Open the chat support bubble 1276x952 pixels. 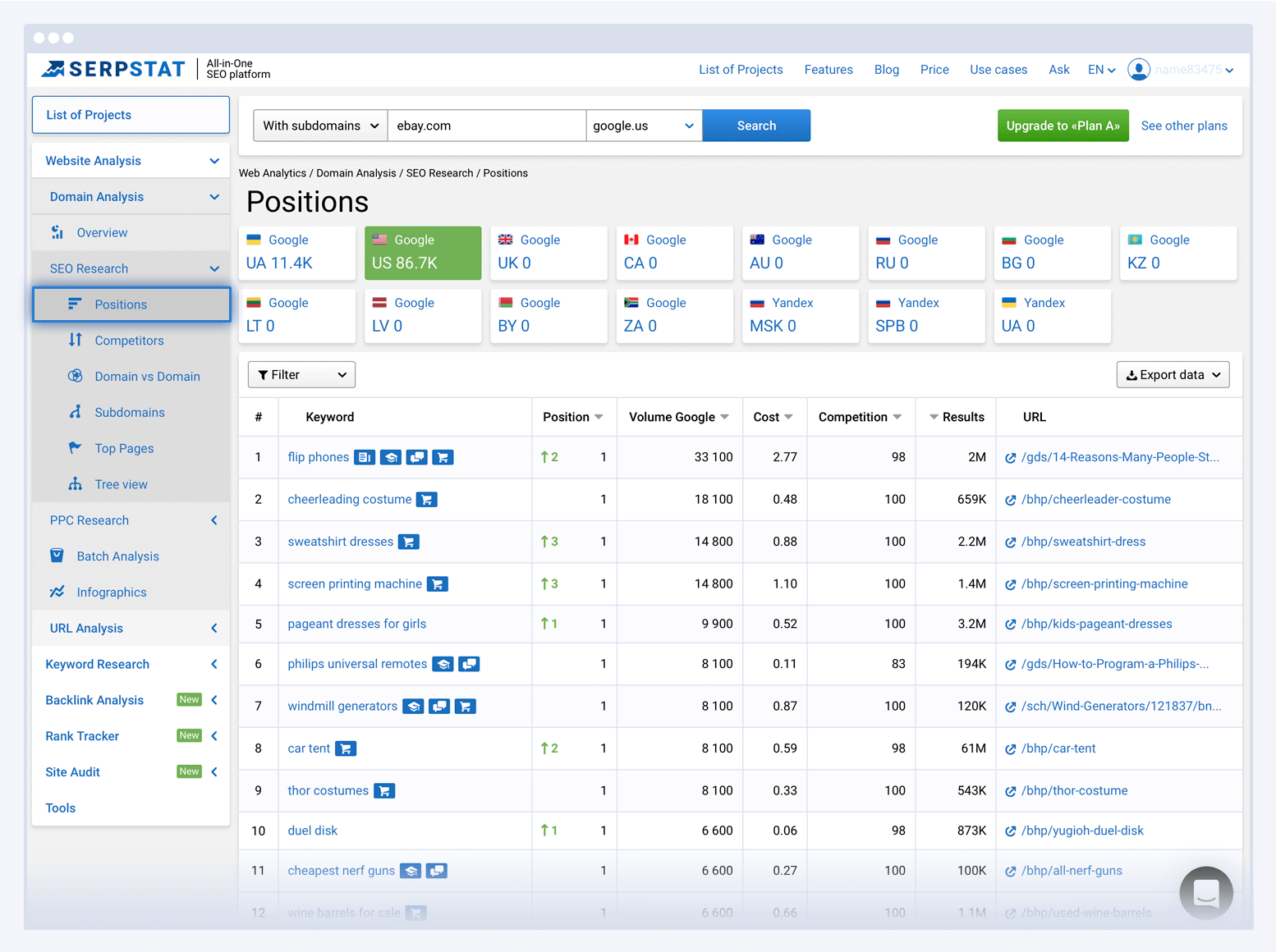(1206, 893)
